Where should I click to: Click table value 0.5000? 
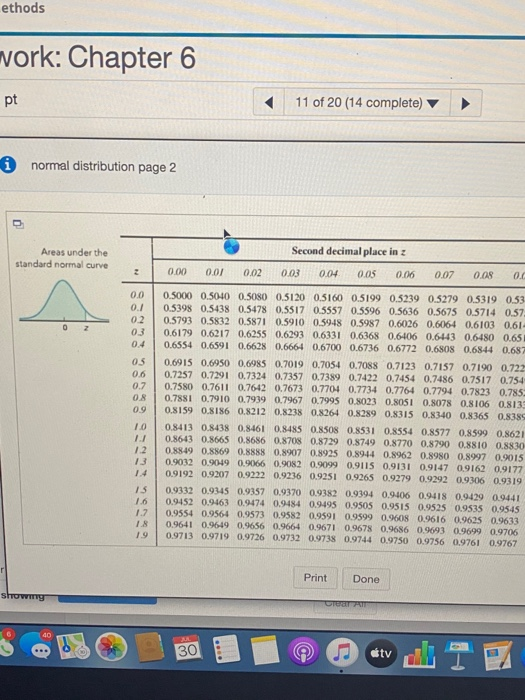tap(177, 296)
